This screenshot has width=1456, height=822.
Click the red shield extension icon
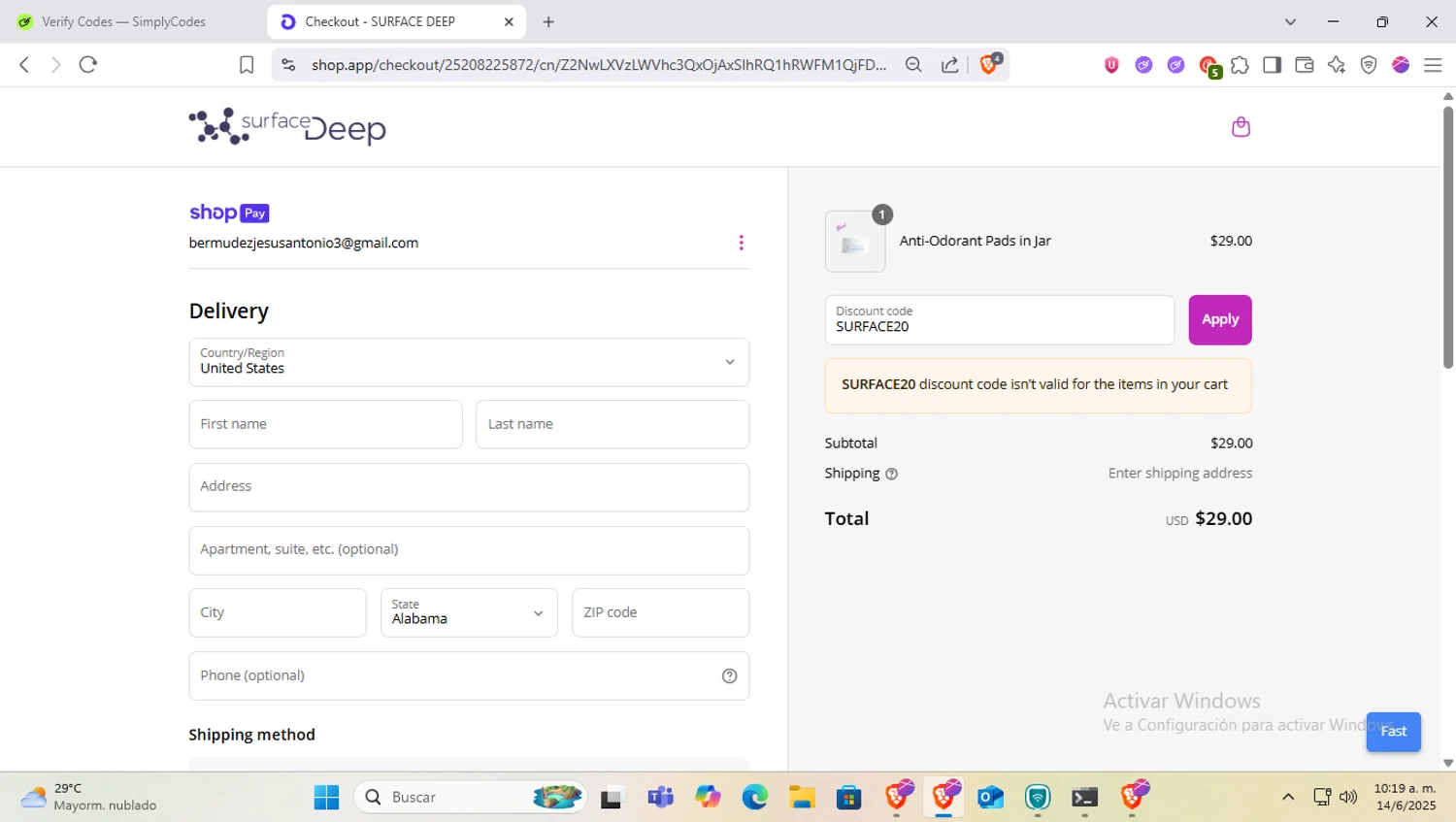tap(1111, 65)
